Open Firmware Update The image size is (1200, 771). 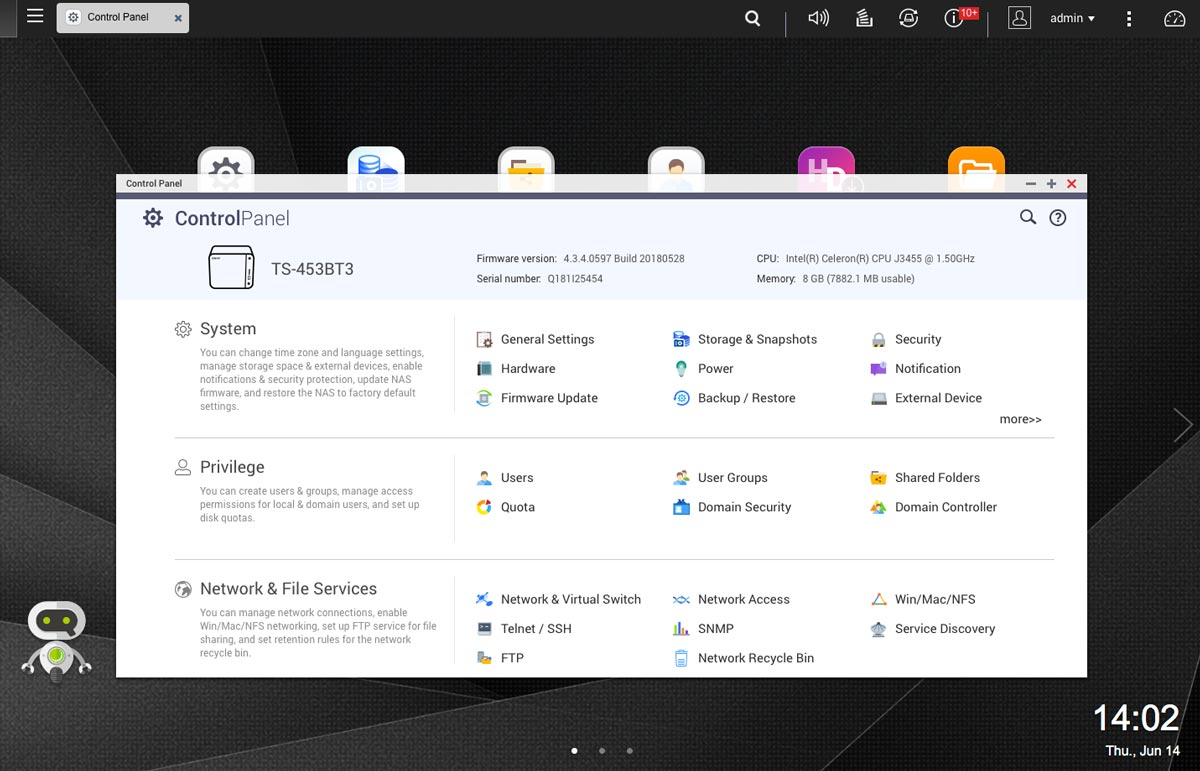click(537, 398)
